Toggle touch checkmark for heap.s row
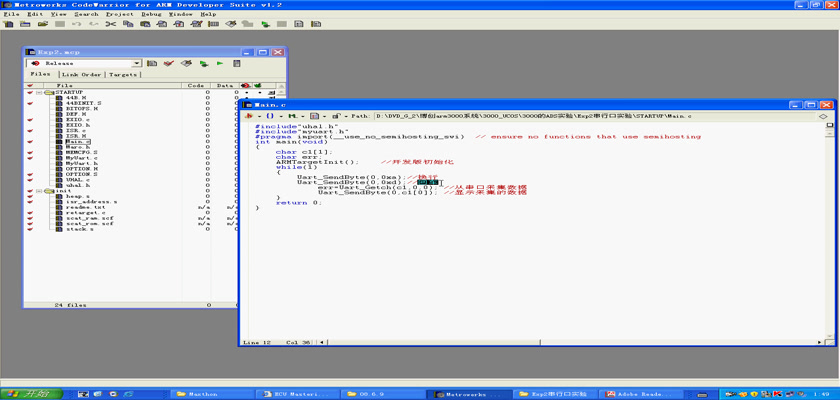The height and width of the screenshot is (400, 840). point(29,196)
